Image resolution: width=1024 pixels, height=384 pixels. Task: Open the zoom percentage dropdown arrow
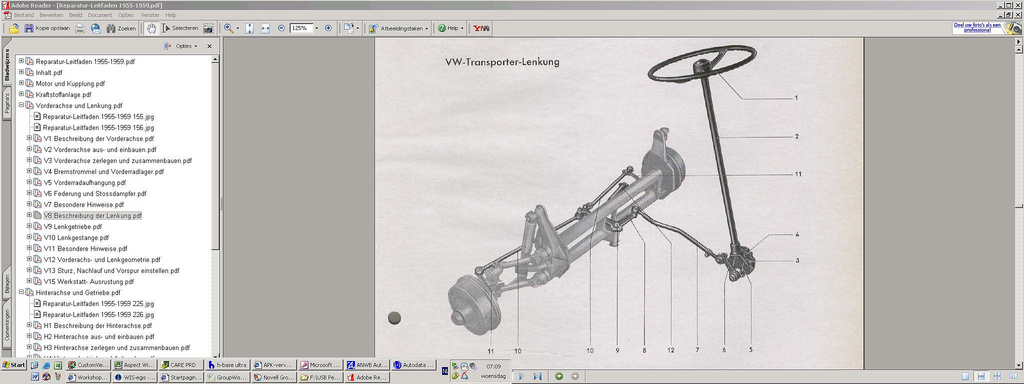(x=317, y=28)
